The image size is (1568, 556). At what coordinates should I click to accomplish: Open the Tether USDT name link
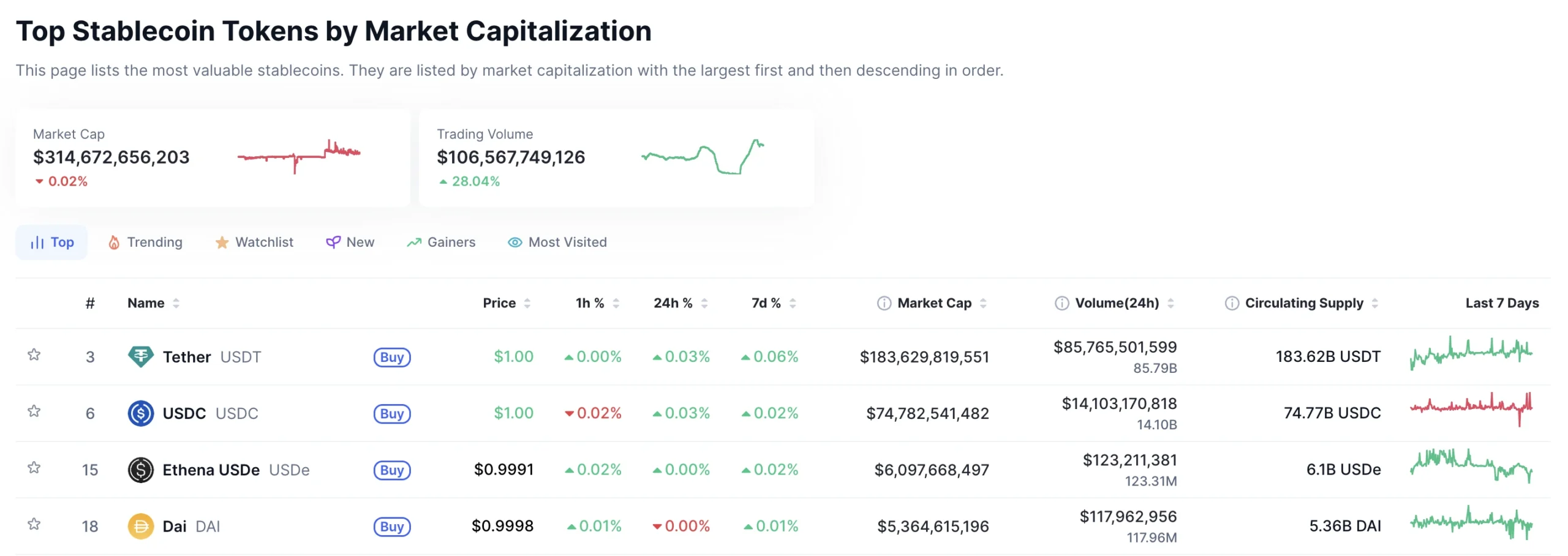[x=212, y=356]
